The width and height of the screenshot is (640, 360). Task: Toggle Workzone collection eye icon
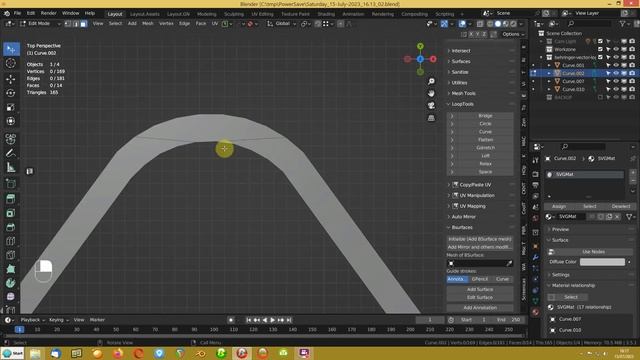click(x=616, y=49)
